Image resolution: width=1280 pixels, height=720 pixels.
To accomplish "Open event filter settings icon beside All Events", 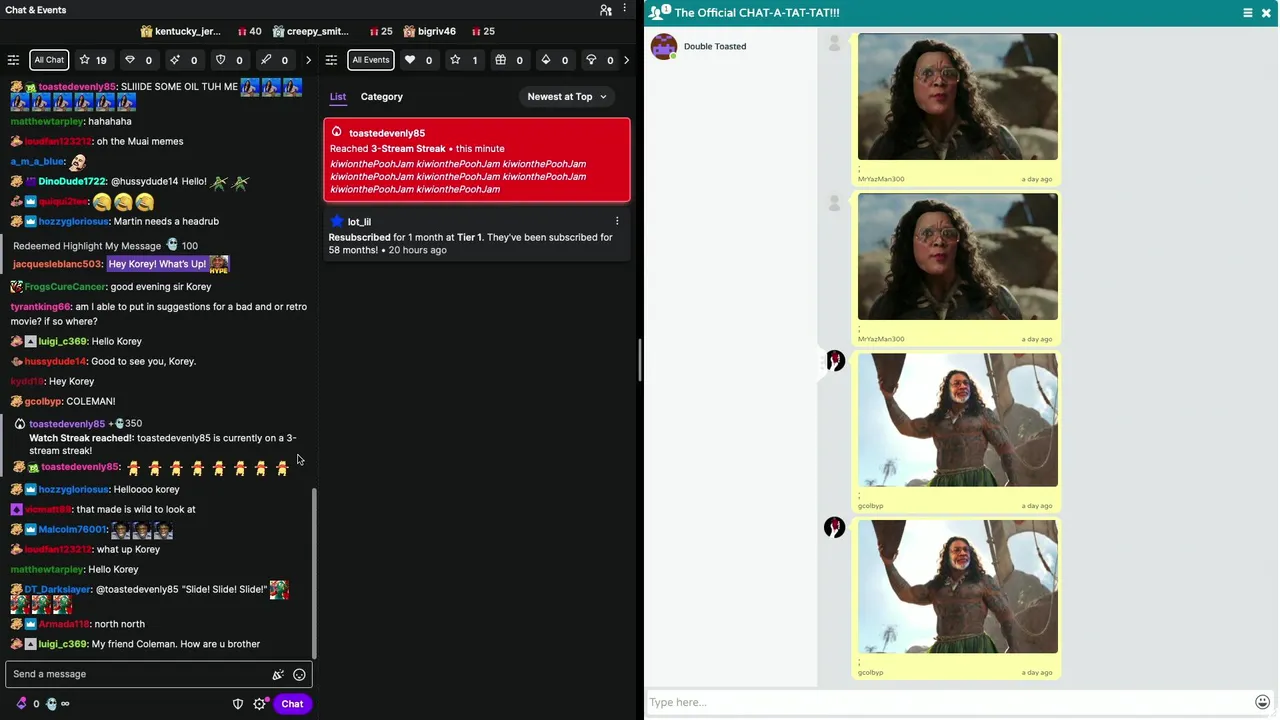I will click(331, 60).
